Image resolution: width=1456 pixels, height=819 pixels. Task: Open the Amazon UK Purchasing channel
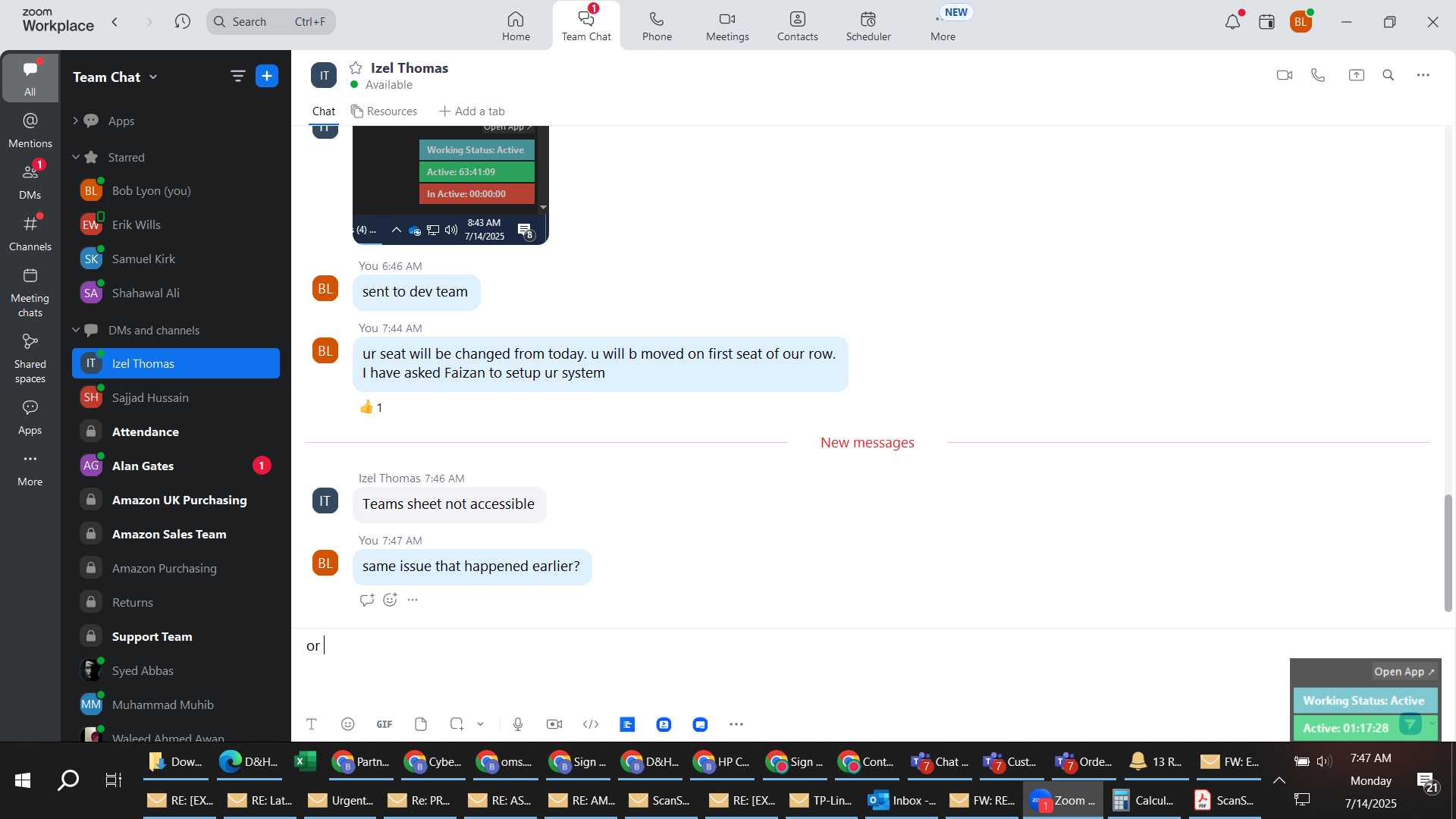tap(176, 500)
